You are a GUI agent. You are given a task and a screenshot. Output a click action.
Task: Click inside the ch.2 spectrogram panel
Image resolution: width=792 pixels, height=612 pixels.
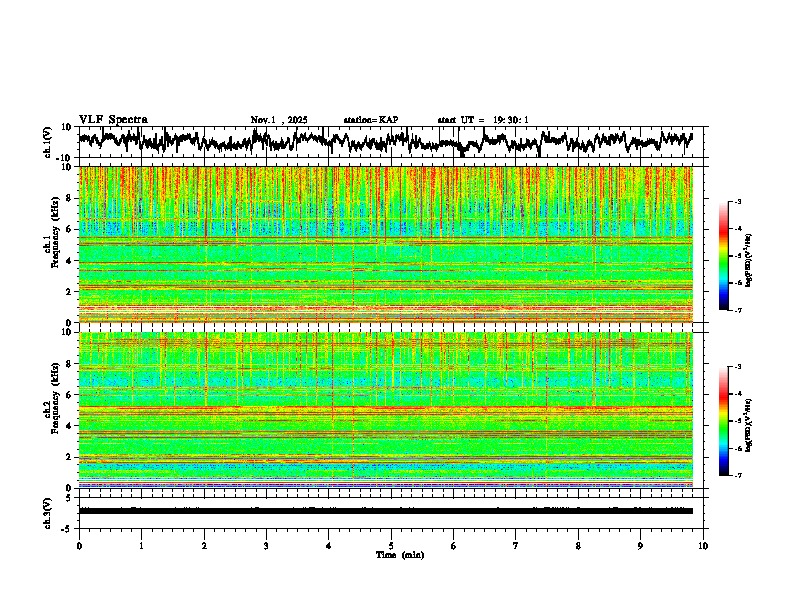tap(385, 410)
